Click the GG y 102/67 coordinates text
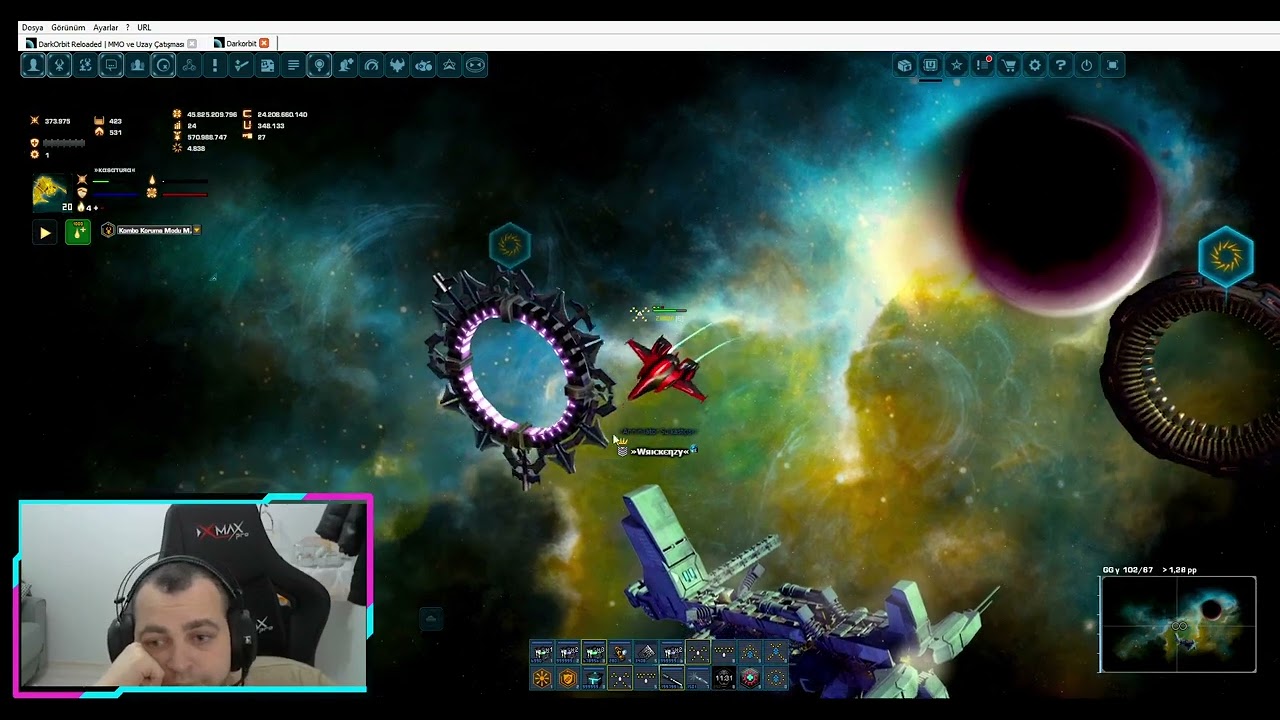 tap(1128, 570)
